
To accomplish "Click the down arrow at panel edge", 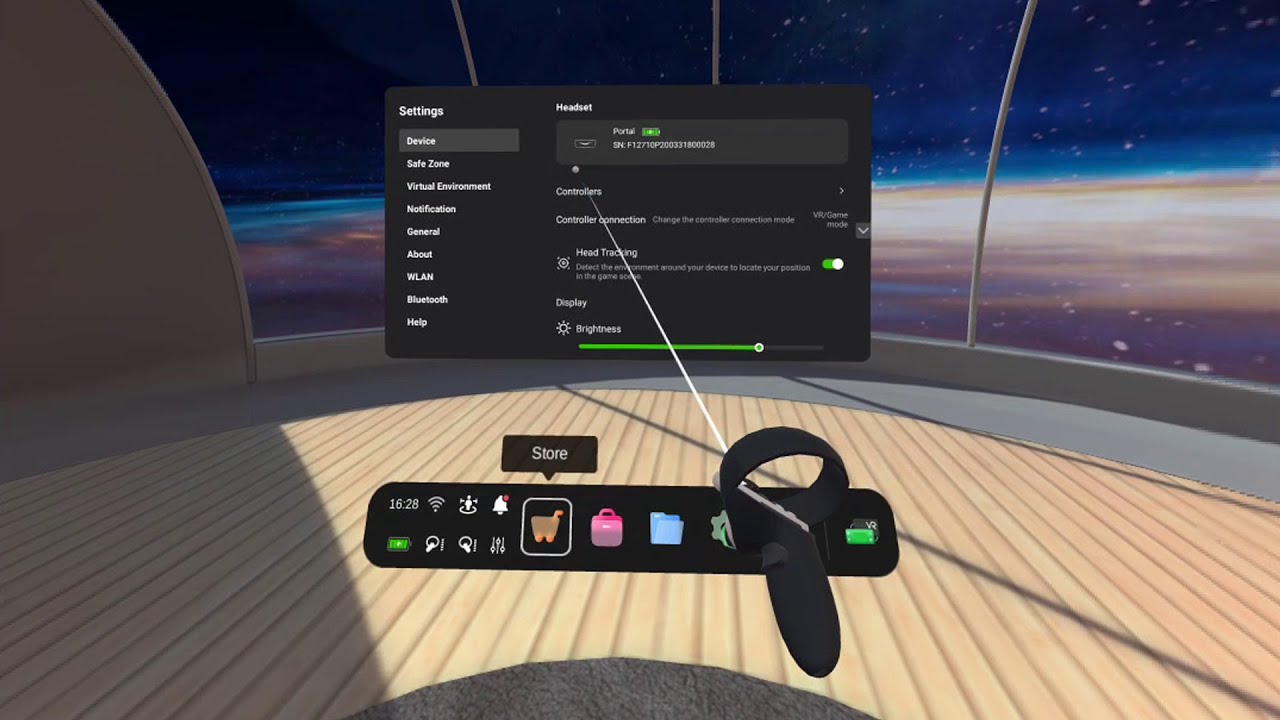I will coord(863,230).
